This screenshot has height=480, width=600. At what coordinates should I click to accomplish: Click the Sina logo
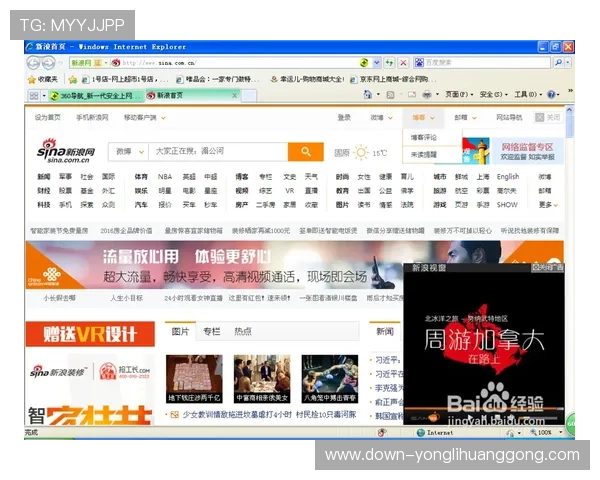(x=65, y=151)
